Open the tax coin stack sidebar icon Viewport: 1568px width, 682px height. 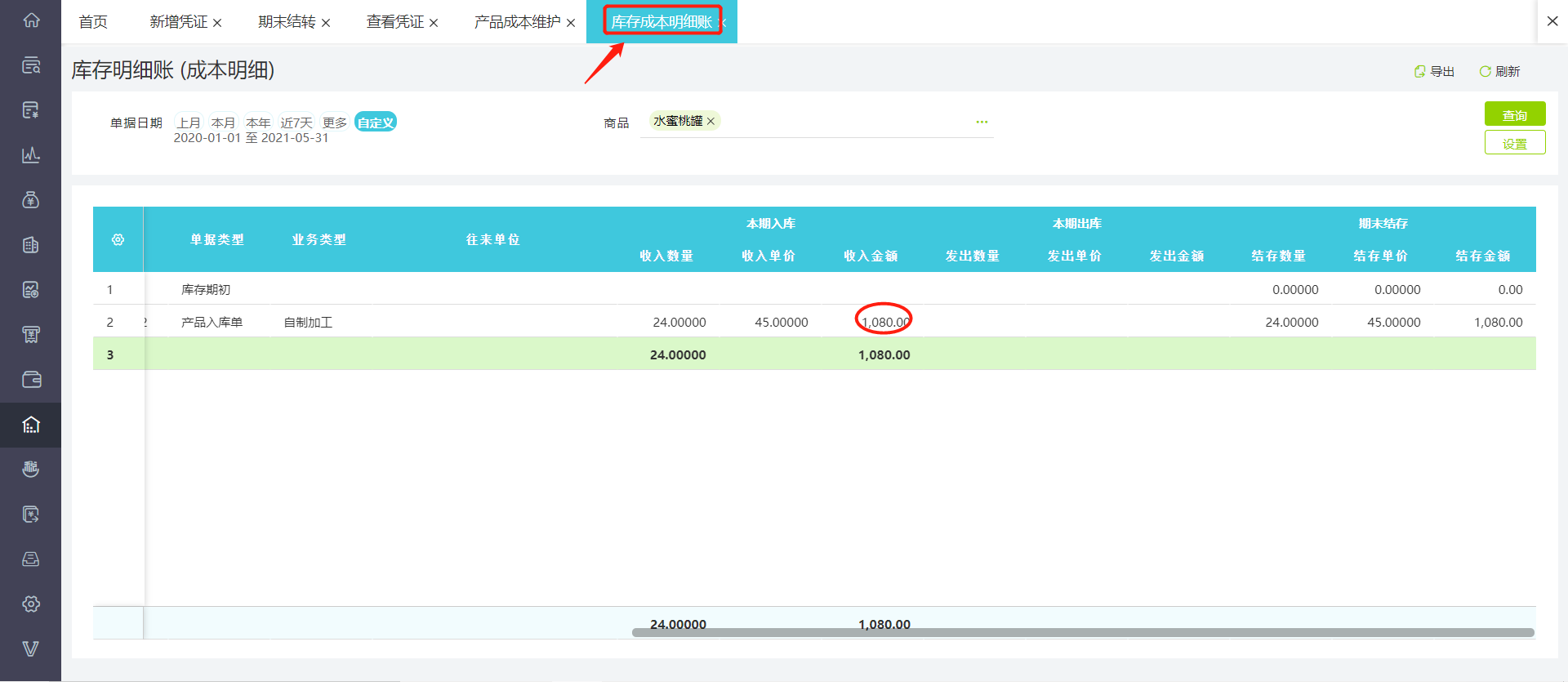tap(31, 469)
